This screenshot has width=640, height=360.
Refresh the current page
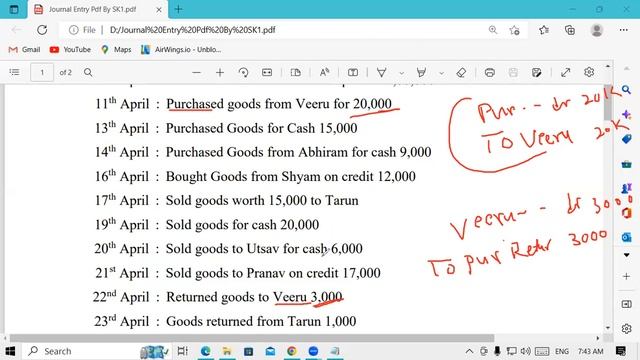pos(42,30)
